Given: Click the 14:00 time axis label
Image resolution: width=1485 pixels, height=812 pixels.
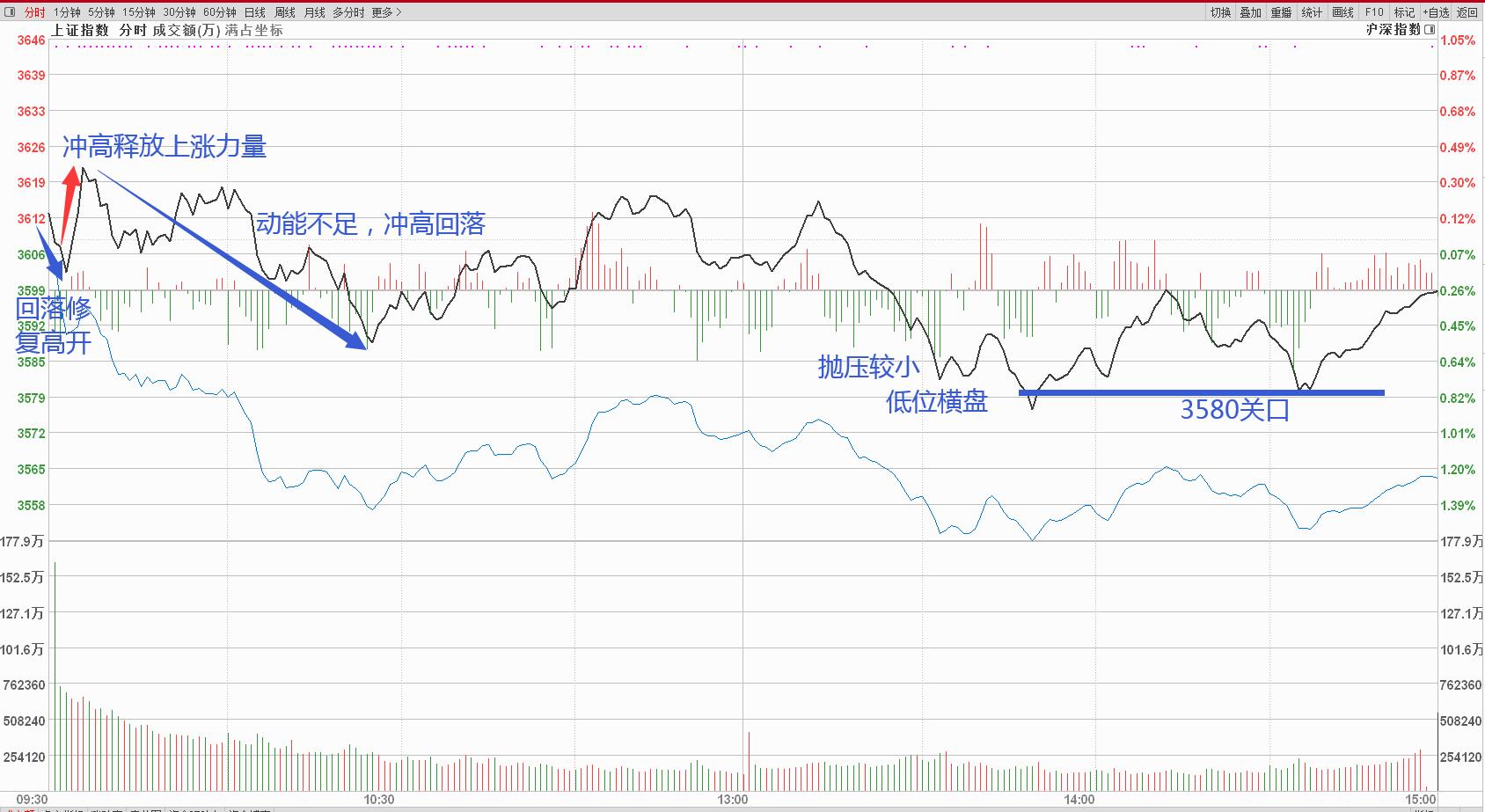Looking at the screenshot, I should (1079, 800).
